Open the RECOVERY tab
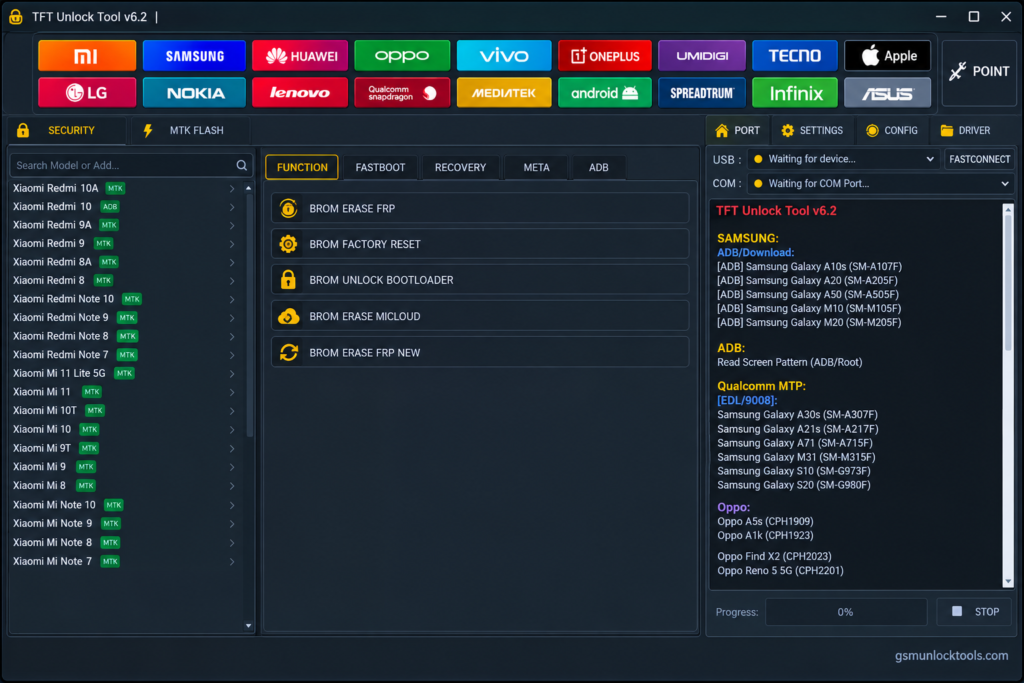Viewport: 1024px width, 683px height. coord(460,167)
